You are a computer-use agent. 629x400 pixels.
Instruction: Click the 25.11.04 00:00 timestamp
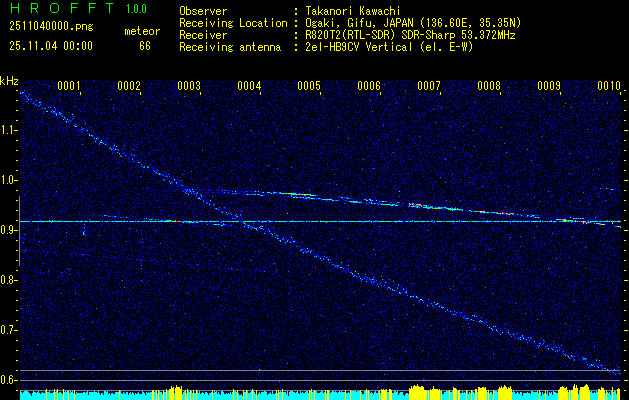51,46
